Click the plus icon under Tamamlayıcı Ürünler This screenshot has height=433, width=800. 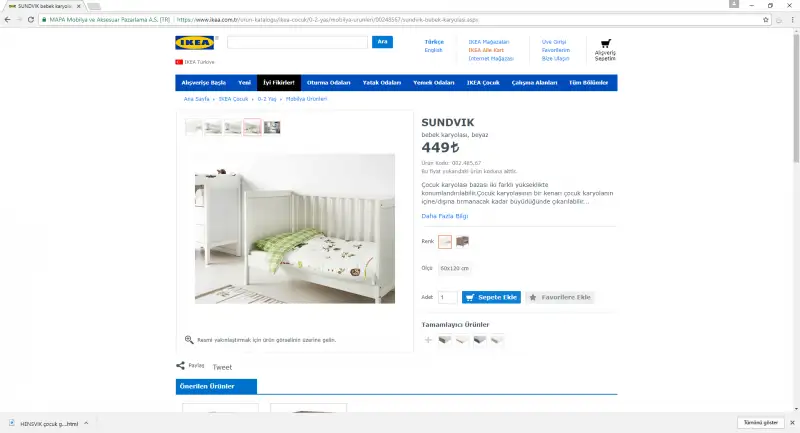(x=428, y=340)
